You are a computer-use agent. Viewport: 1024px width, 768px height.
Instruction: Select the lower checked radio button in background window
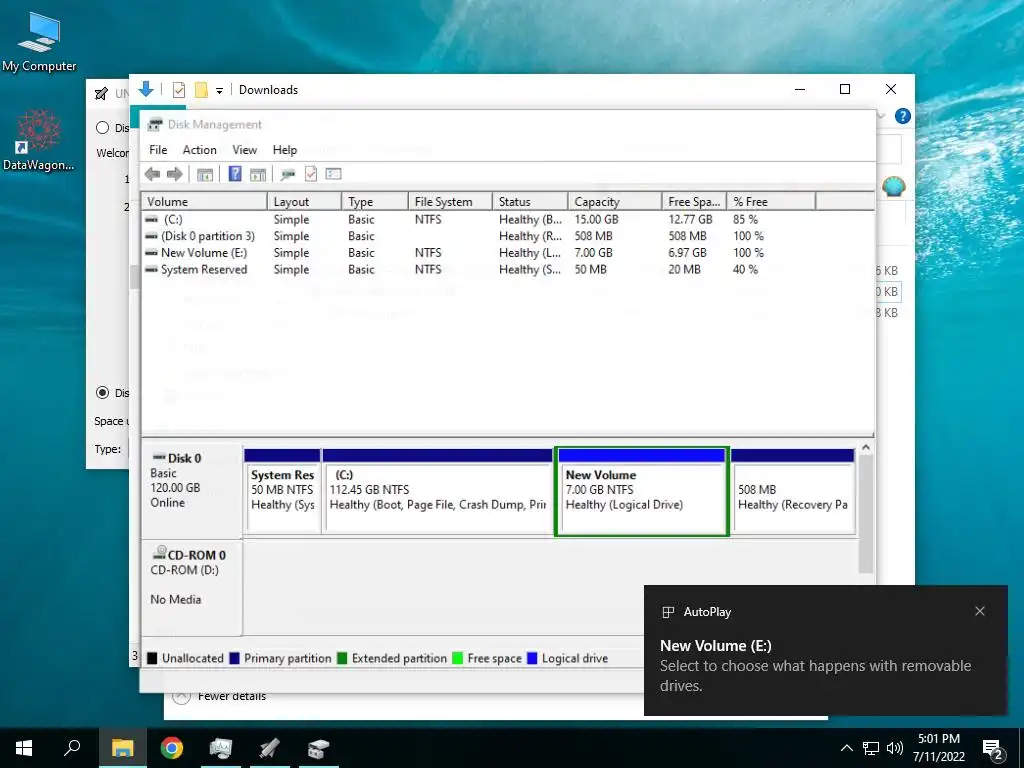103,392
